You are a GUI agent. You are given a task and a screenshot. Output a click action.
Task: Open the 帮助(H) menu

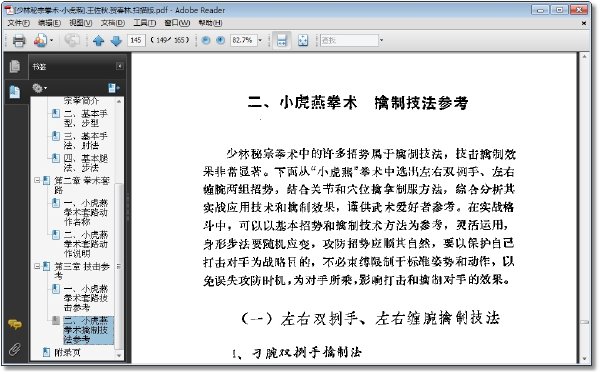[210, 23]
